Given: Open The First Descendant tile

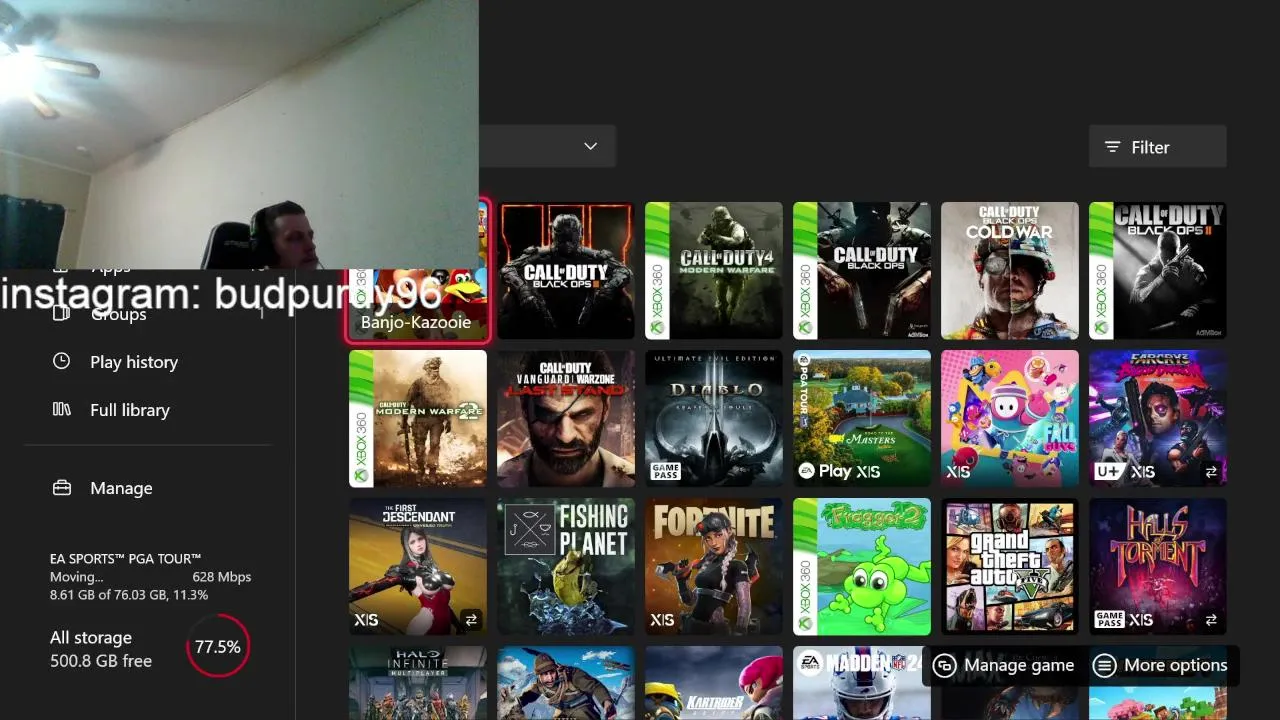Looking at the screenshot, I should [418, 566].
